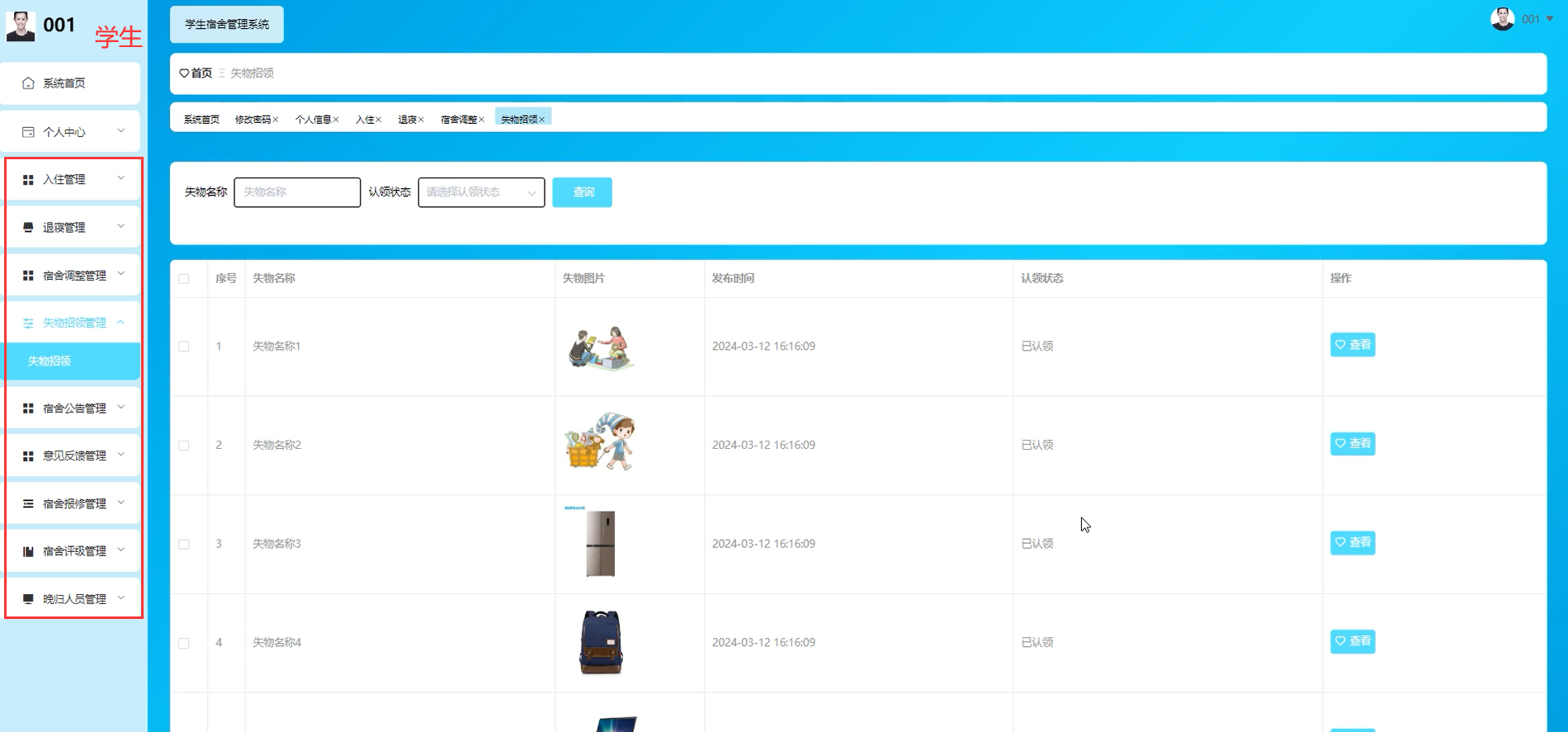
Task: Click the 首页 breadcrumb link
Action: (201, 73)
